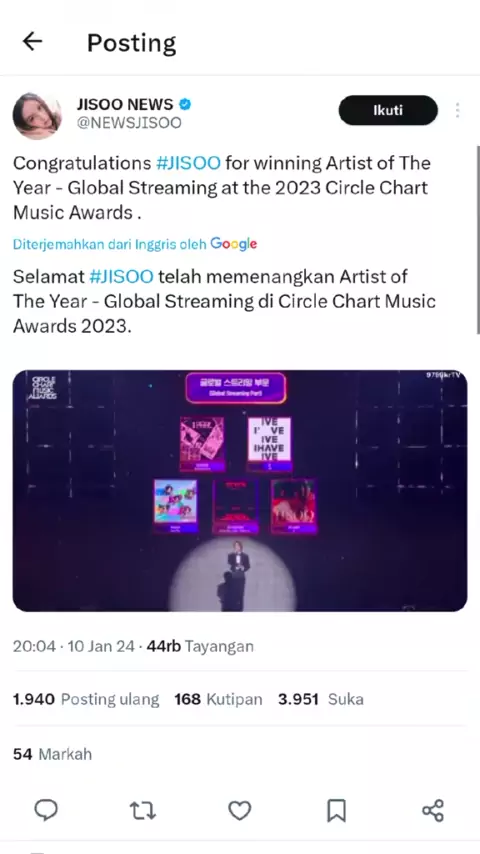
Task: Open the share icon options
Action: click(x=433, y=810)
